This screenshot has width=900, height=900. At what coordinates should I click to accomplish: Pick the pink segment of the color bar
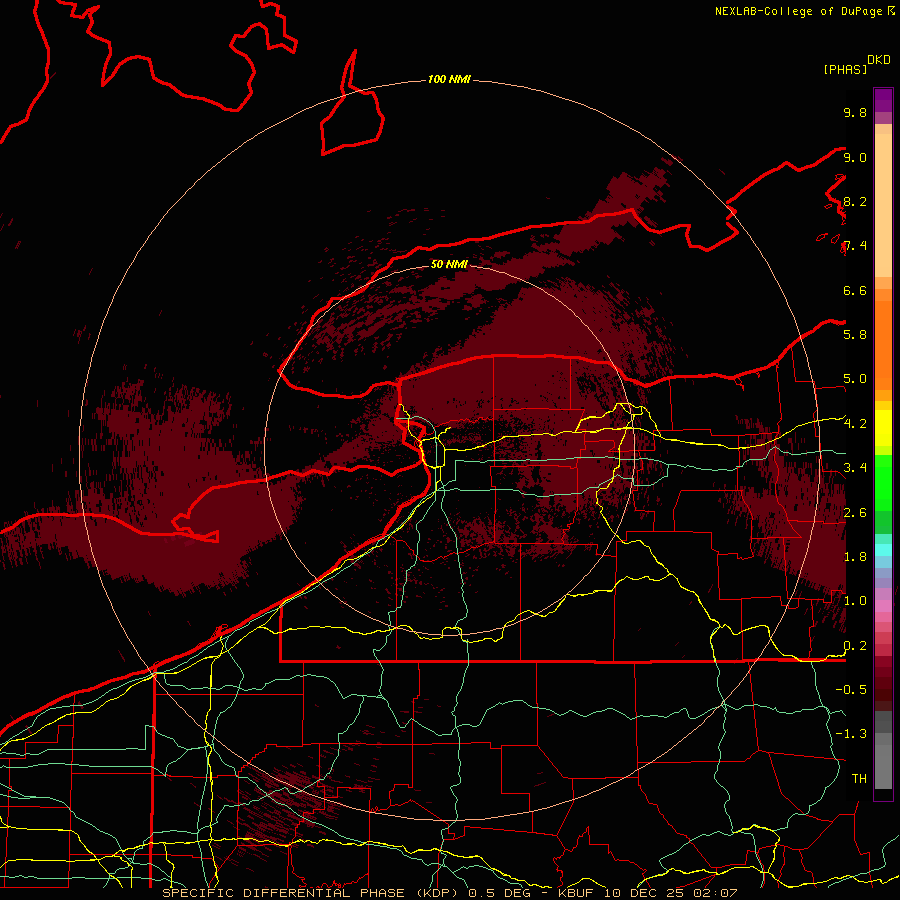pyautogui.click(x=883, y=606)
